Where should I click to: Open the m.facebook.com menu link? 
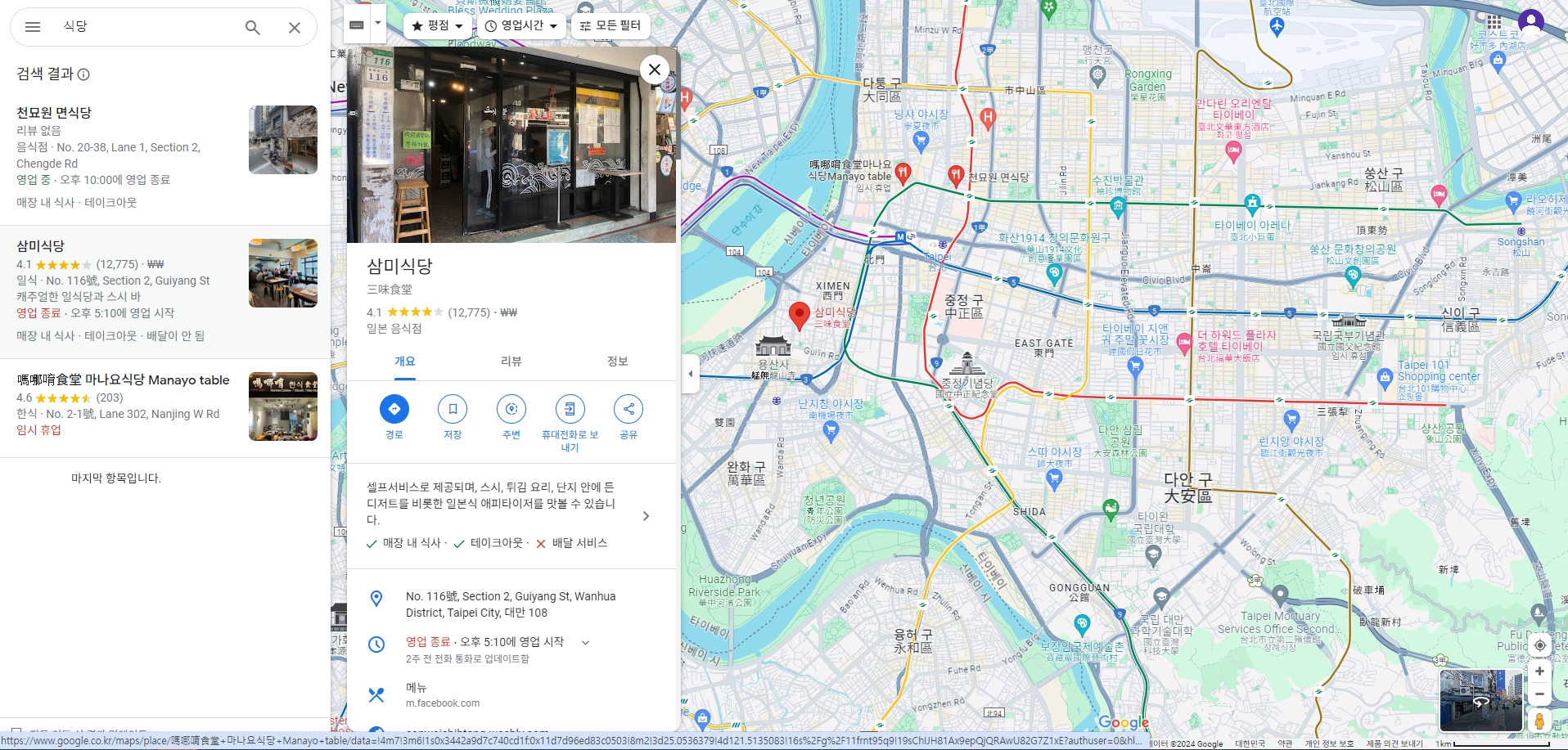click(443, 703)
